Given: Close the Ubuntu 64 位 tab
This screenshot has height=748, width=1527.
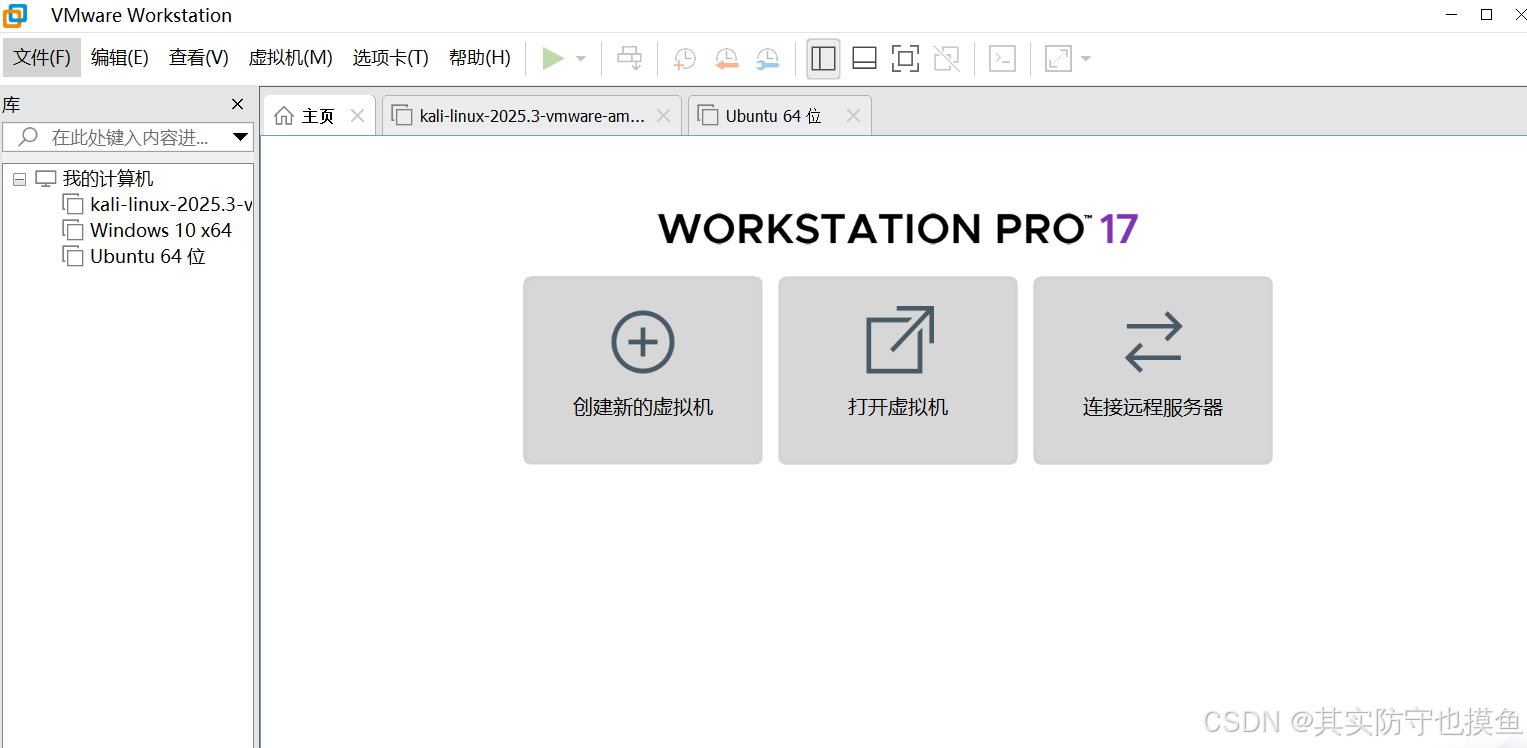Looking at the screenshot, I should click(853, 116).
